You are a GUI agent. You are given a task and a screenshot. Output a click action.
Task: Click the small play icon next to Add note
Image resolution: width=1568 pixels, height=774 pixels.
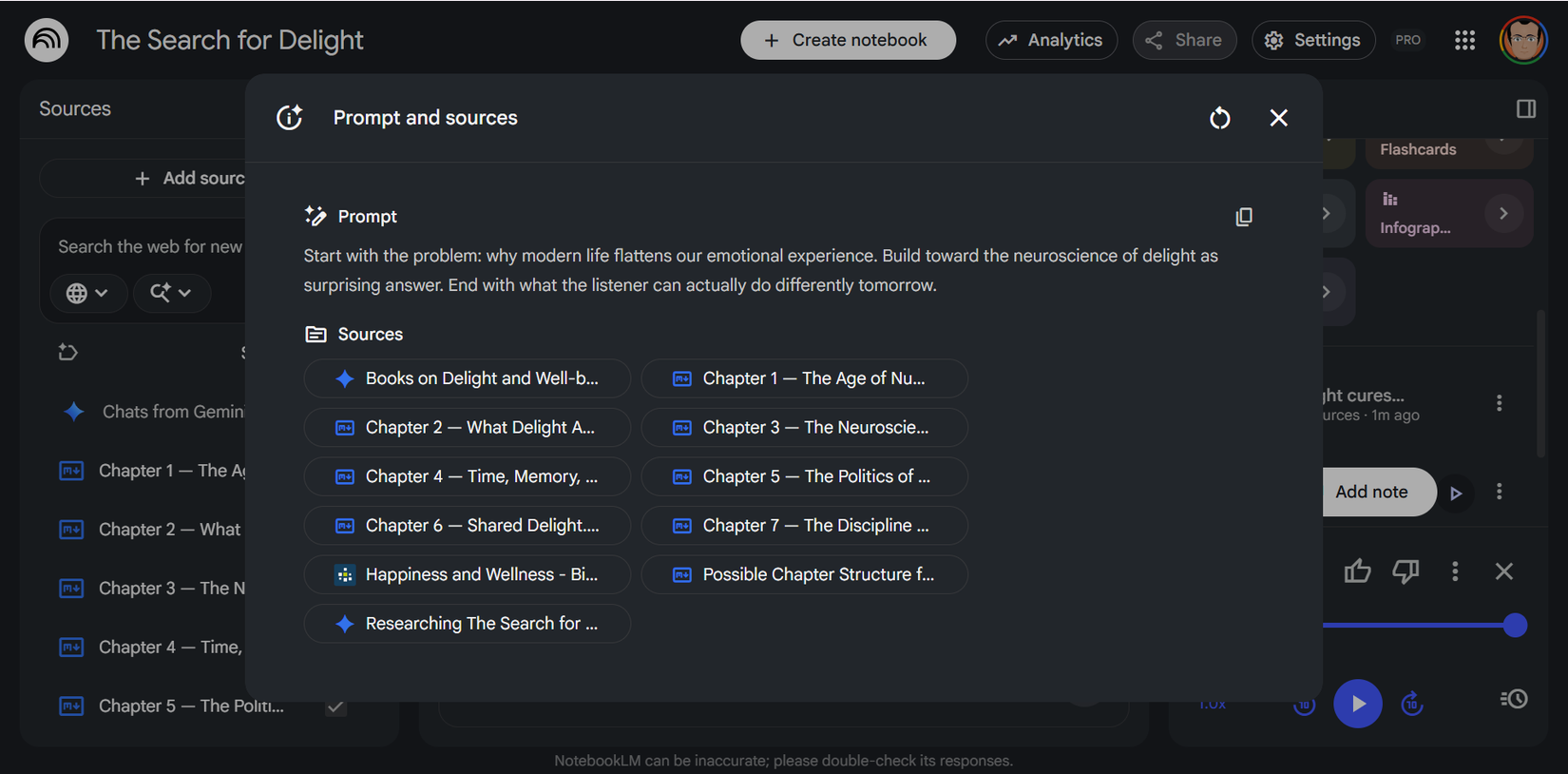click(x=1456, y=493)
